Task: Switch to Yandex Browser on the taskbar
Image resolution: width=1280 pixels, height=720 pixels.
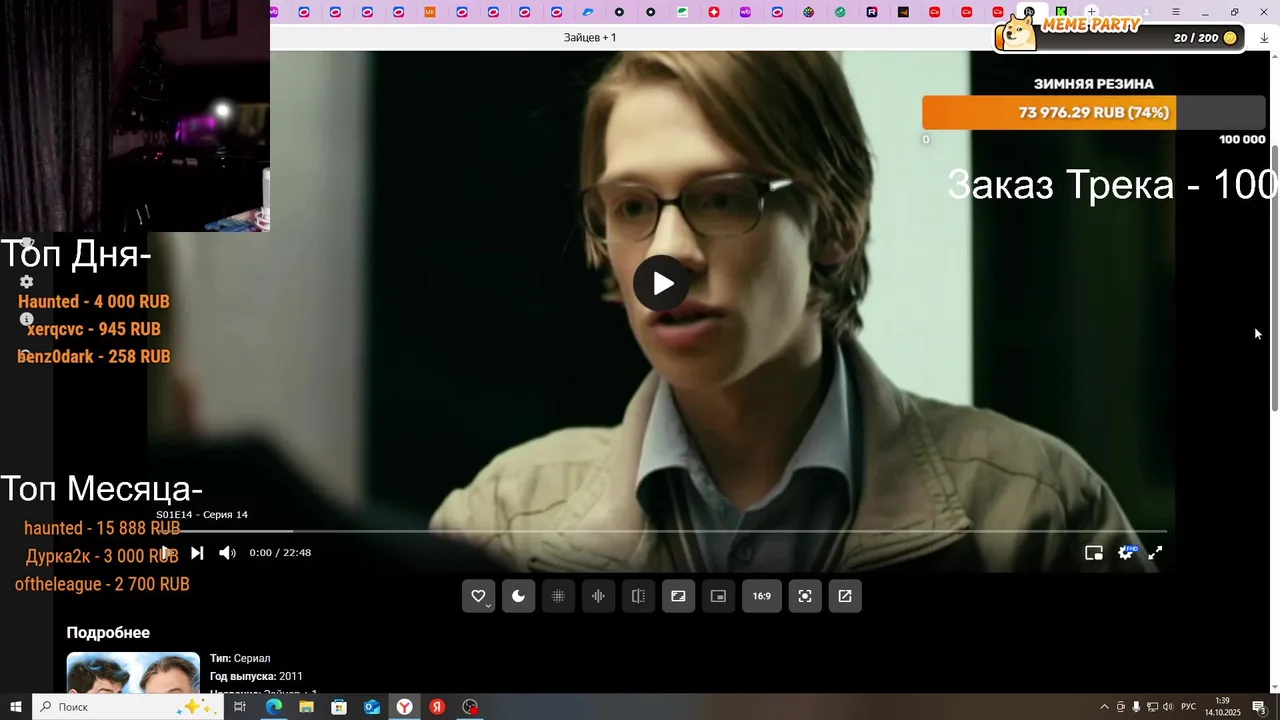Action: (404, 707)
